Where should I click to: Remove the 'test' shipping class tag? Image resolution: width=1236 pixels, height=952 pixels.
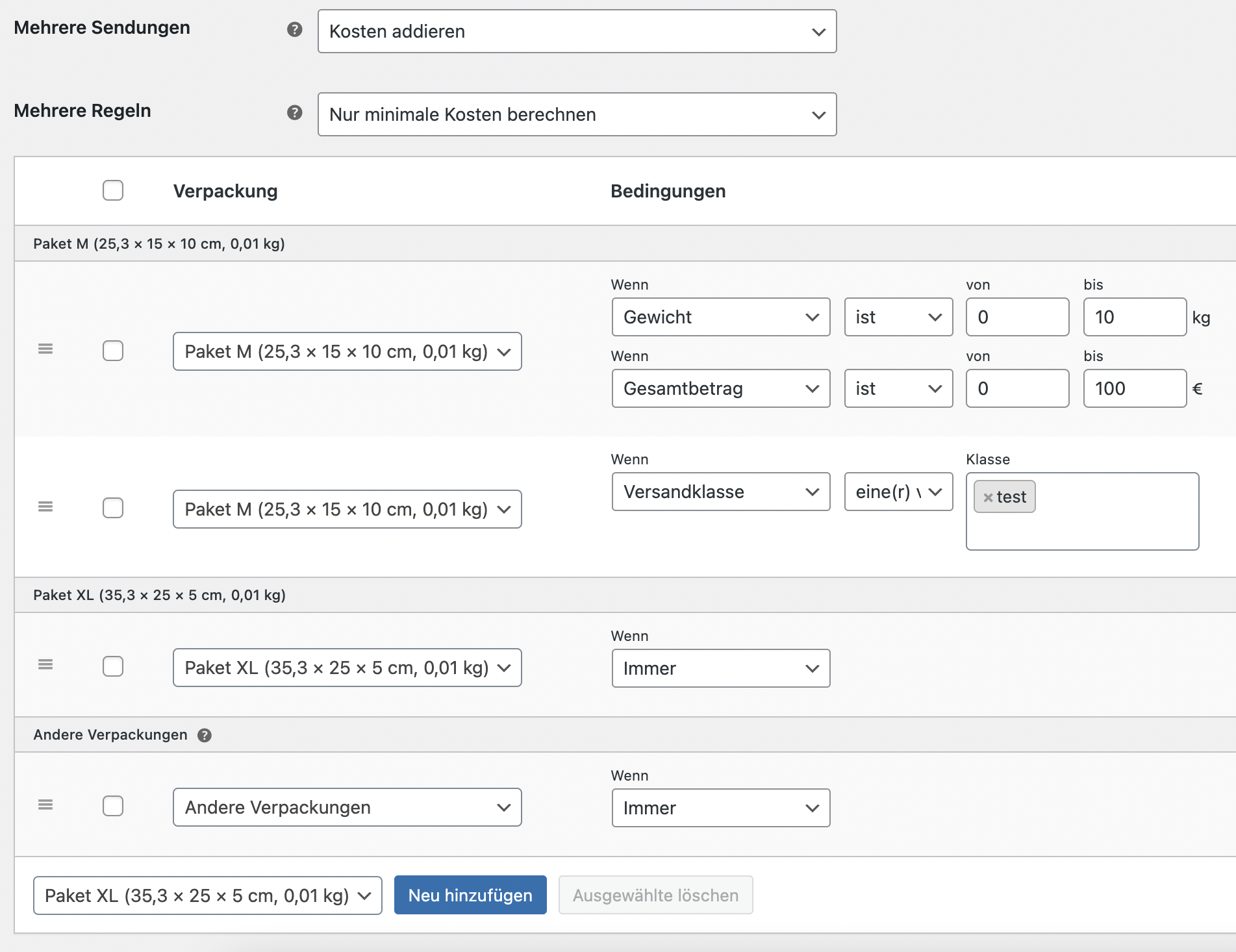988,497
